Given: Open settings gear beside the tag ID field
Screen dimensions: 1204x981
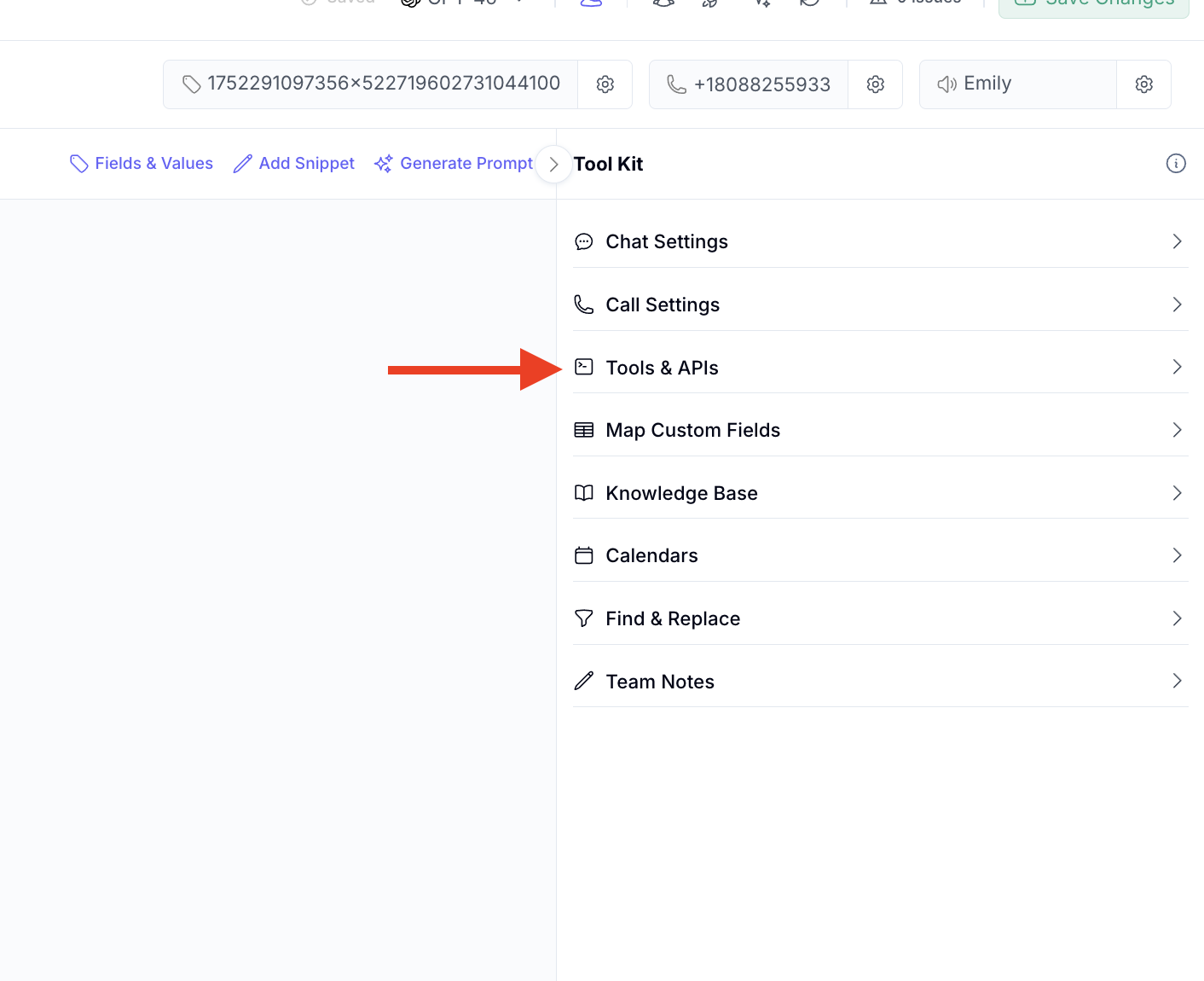Looking at the screenshot, I should pyautogui.click(x=605, y=84).
